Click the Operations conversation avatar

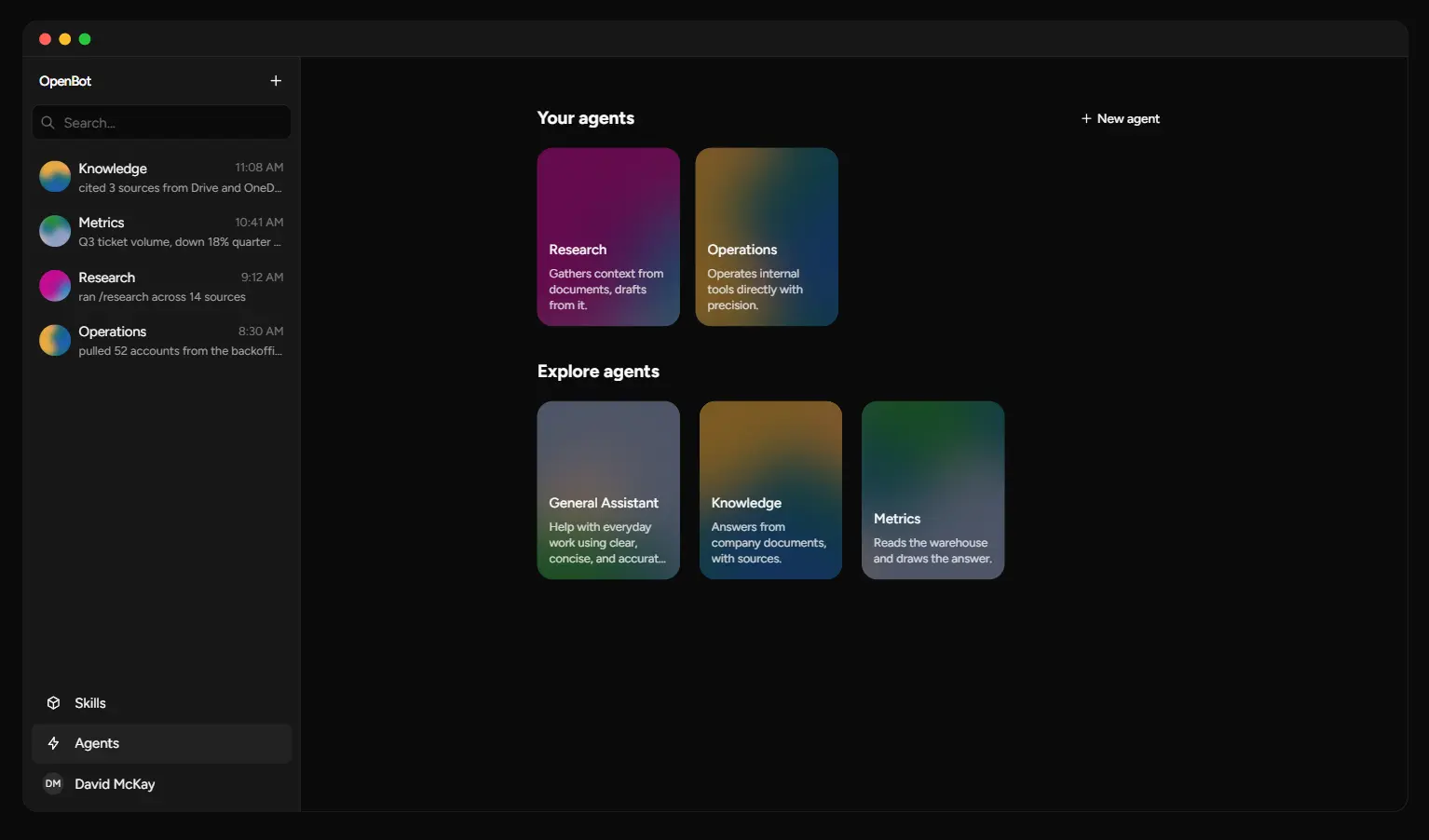coord(55,340)
